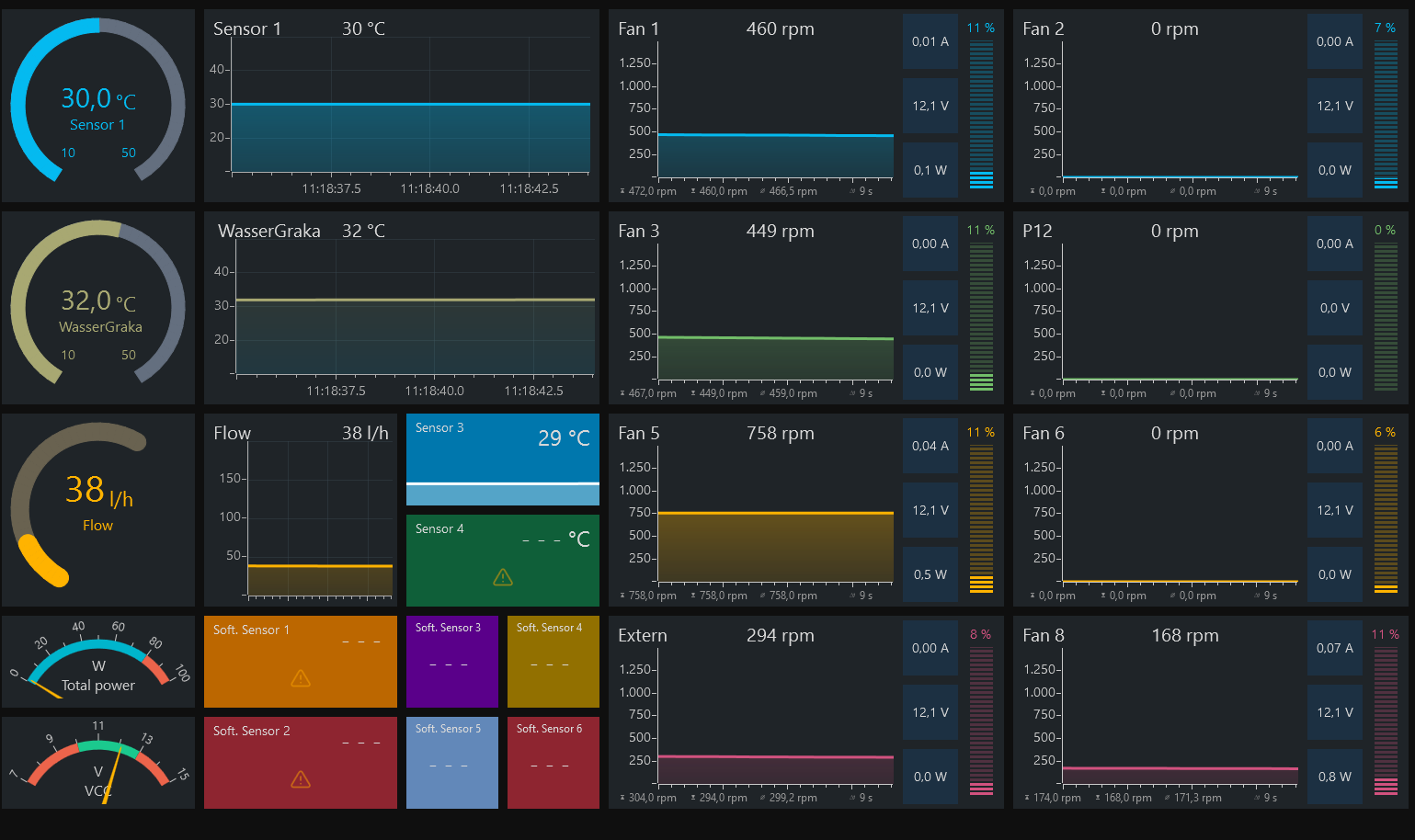
Task: Select the Soft. Sensor 5 light blue tile
Action: point(452,763)
